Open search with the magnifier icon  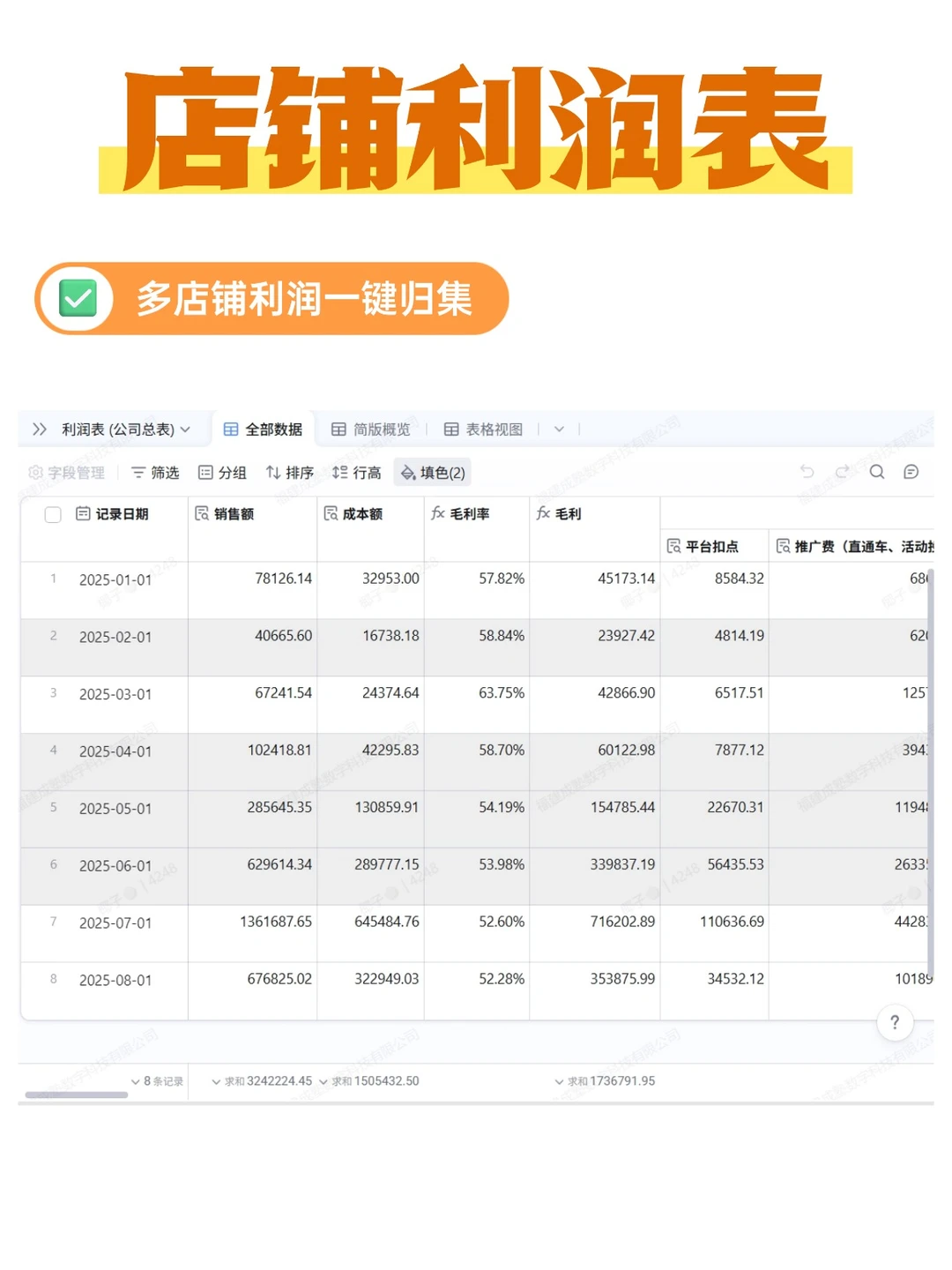(877, 472)
